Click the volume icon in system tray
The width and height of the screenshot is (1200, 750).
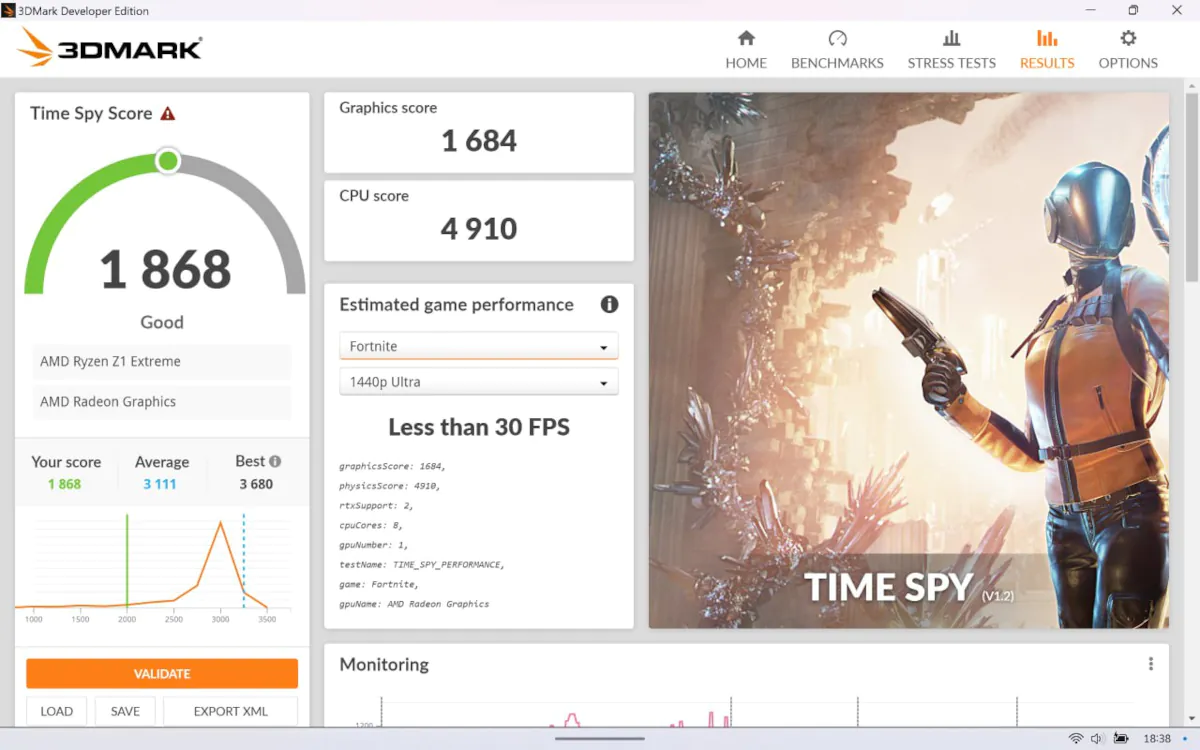pyautogui.click(x=1098, y=739)
